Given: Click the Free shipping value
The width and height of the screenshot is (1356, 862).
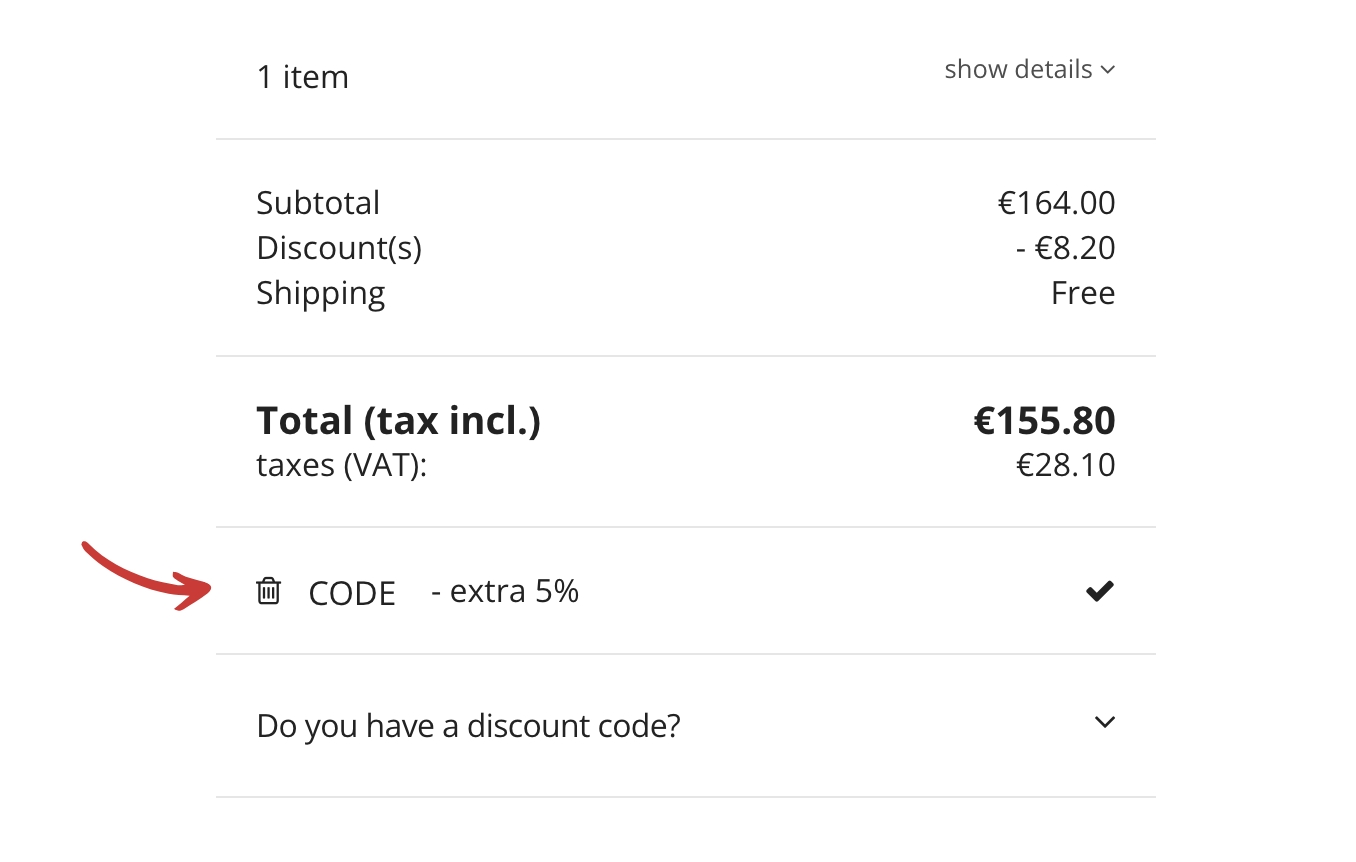Looking at the screenshot, I should tap(1082, 293).
